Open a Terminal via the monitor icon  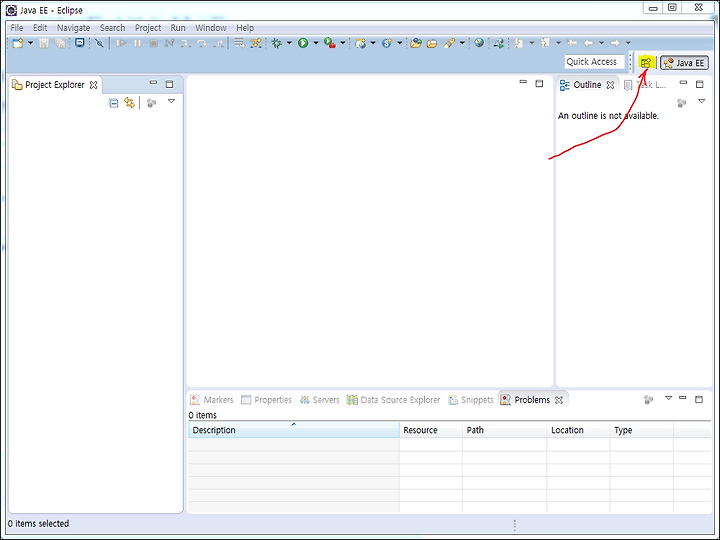[79, 43]
